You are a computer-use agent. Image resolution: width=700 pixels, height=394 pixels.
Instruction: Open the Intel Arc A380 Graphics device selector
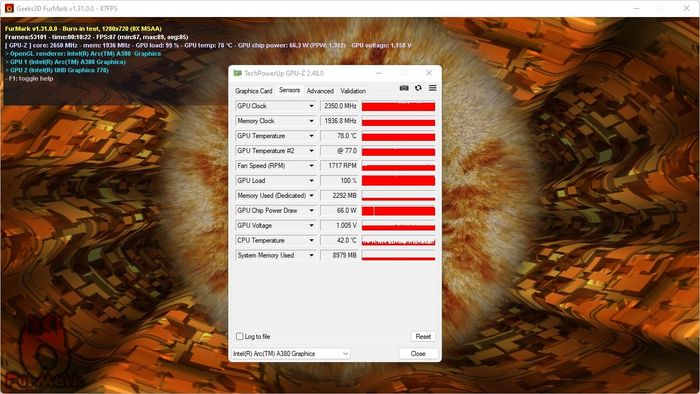[291, 353]
